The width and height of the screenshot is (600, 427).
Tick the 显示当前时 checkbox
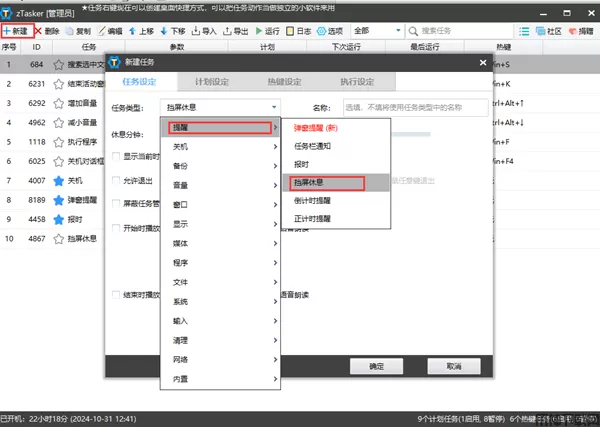(116, 156)
